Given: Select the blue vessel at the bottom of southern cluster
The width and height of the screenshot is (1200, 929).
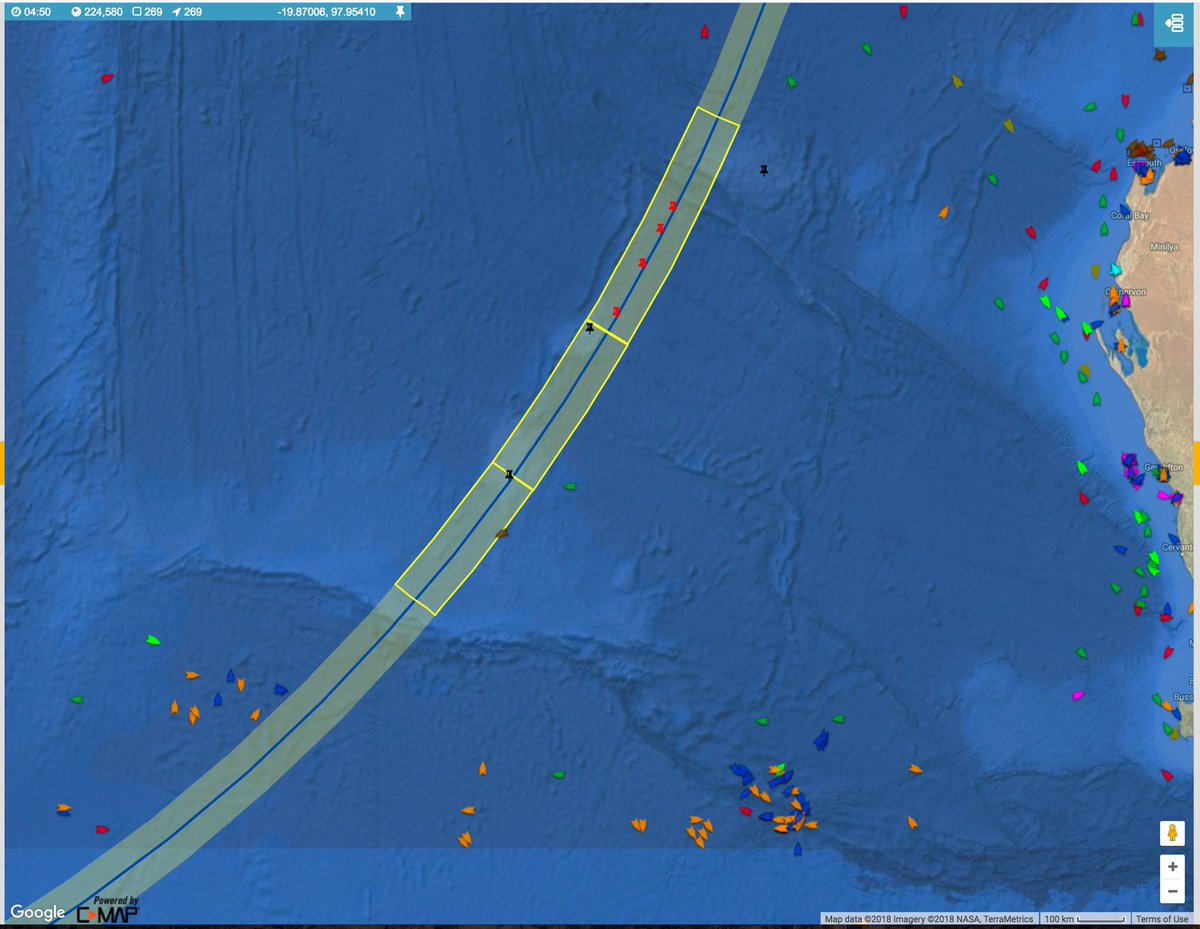Looking at the screenshot, I should (x=797, y=850).
